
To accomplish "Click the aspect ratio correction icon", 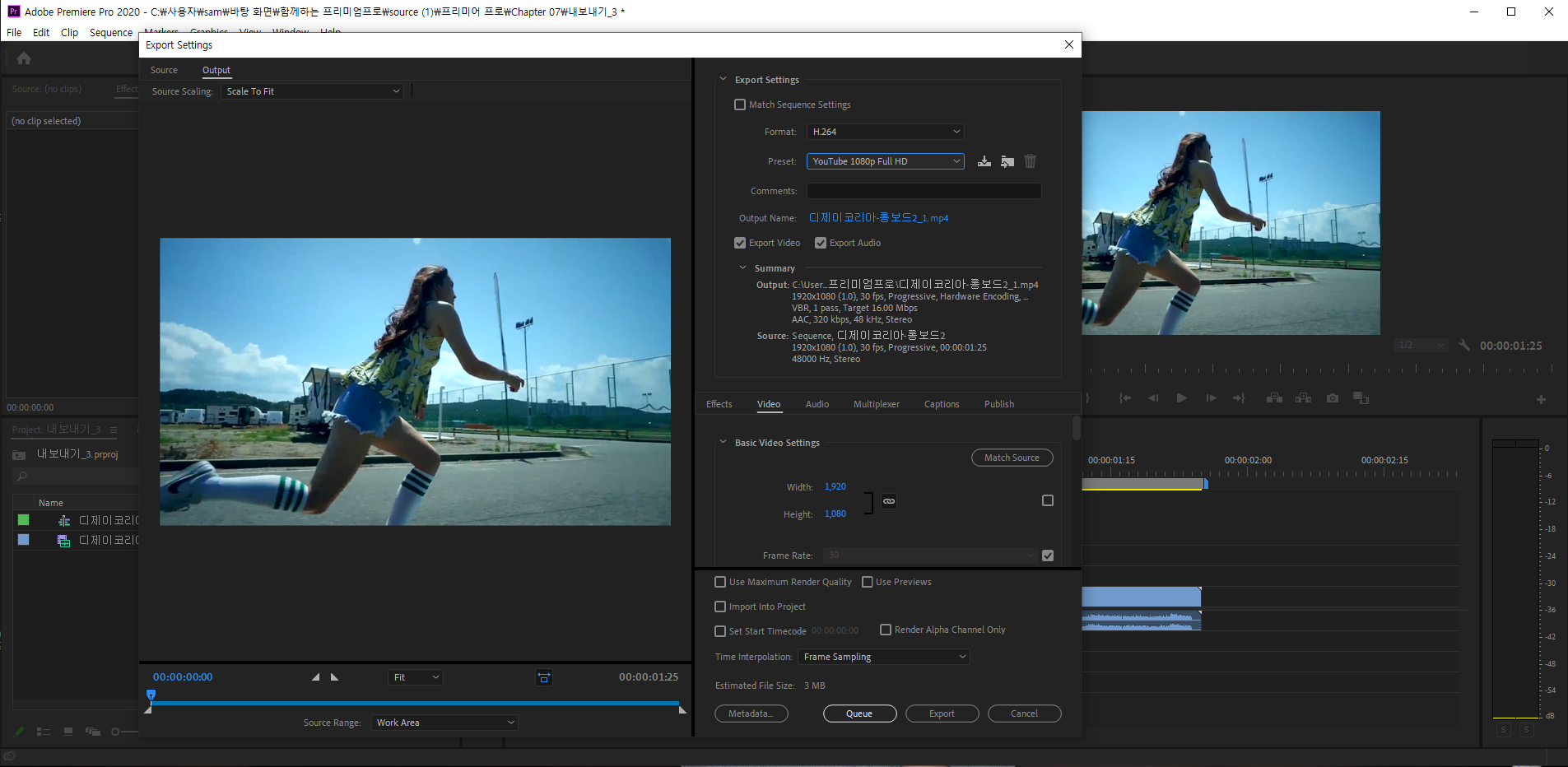I will coord(544,677).
